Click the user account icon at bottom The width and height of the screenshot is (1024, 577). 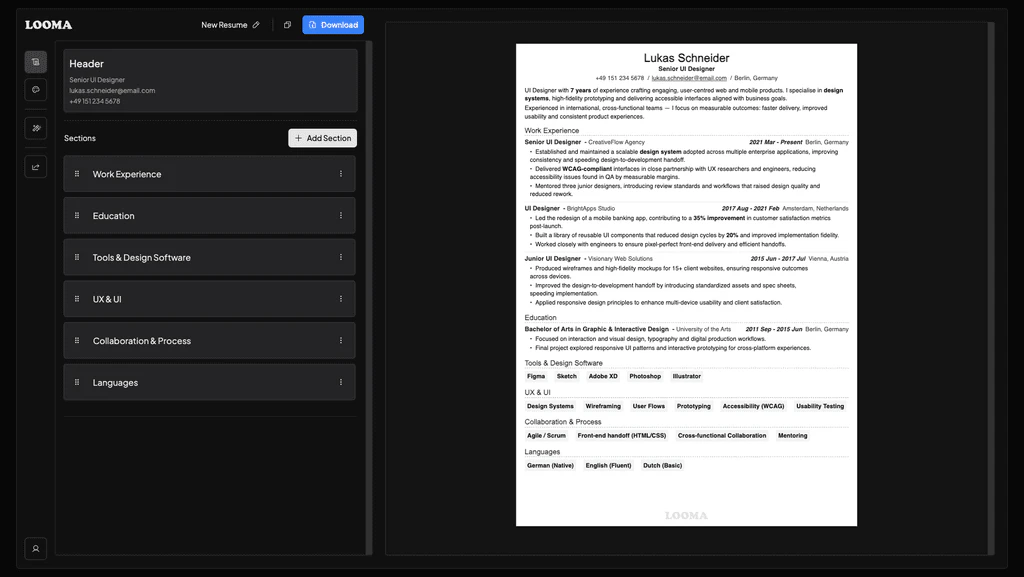35,548
